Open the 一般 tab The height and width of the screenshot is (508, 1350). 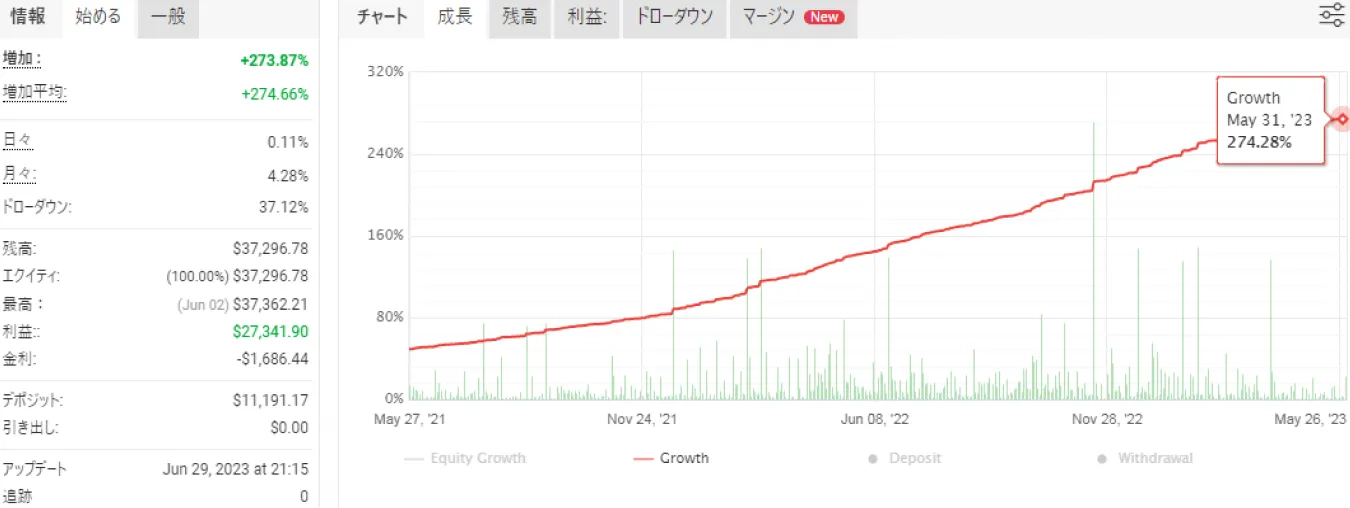coord(168,17)
